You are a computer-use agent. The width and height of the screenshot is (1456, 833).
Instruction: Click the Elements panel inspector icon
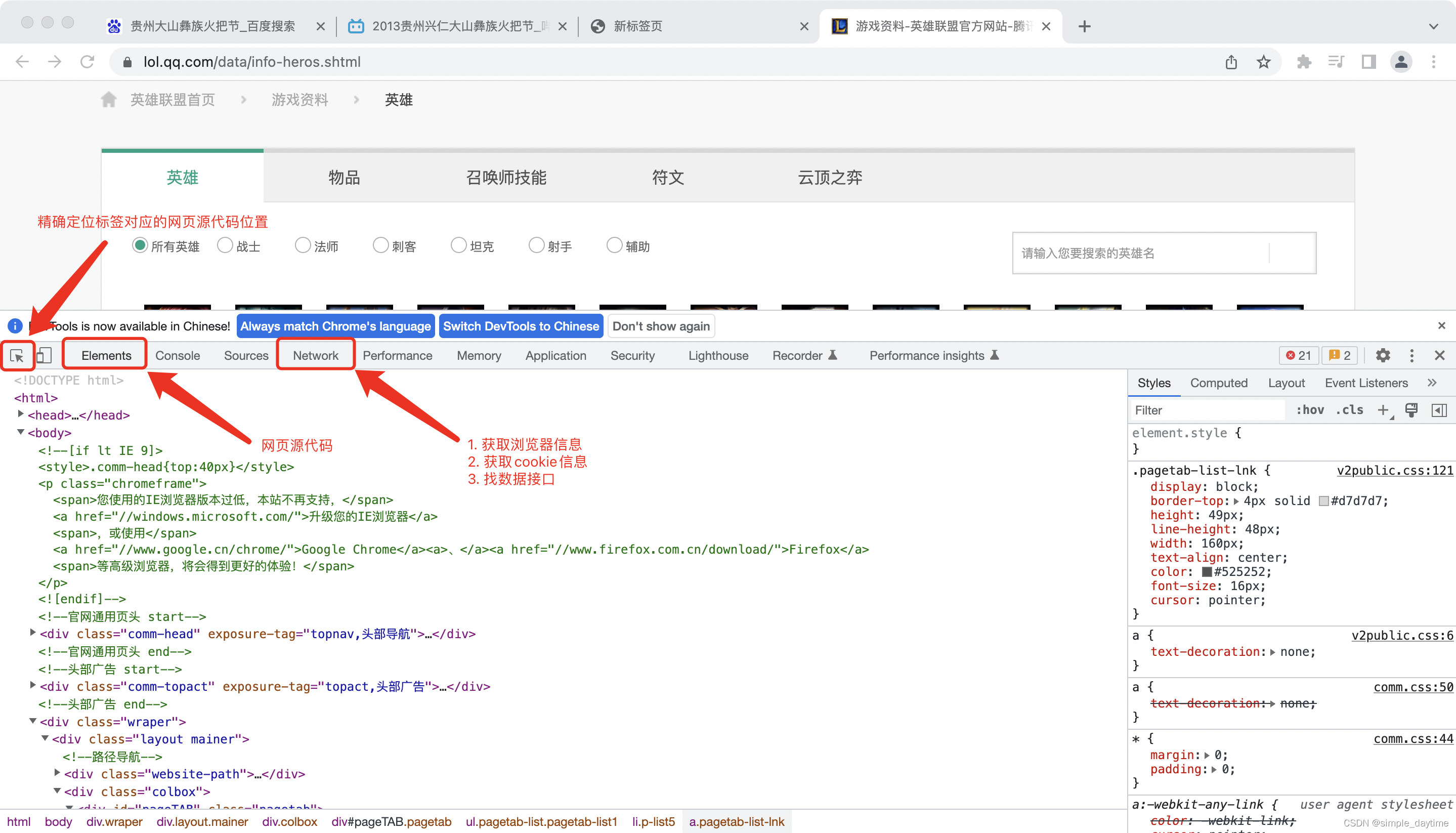17,355
